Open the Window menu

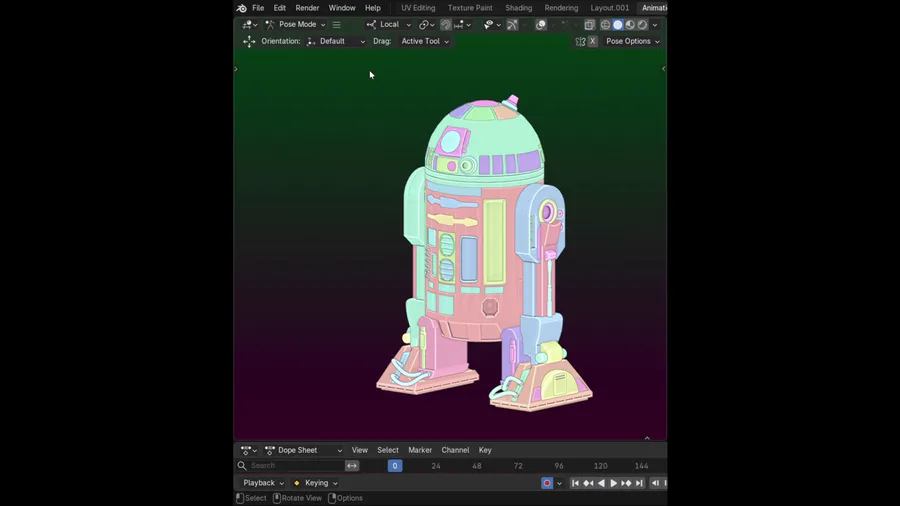[x=342, y=8]
